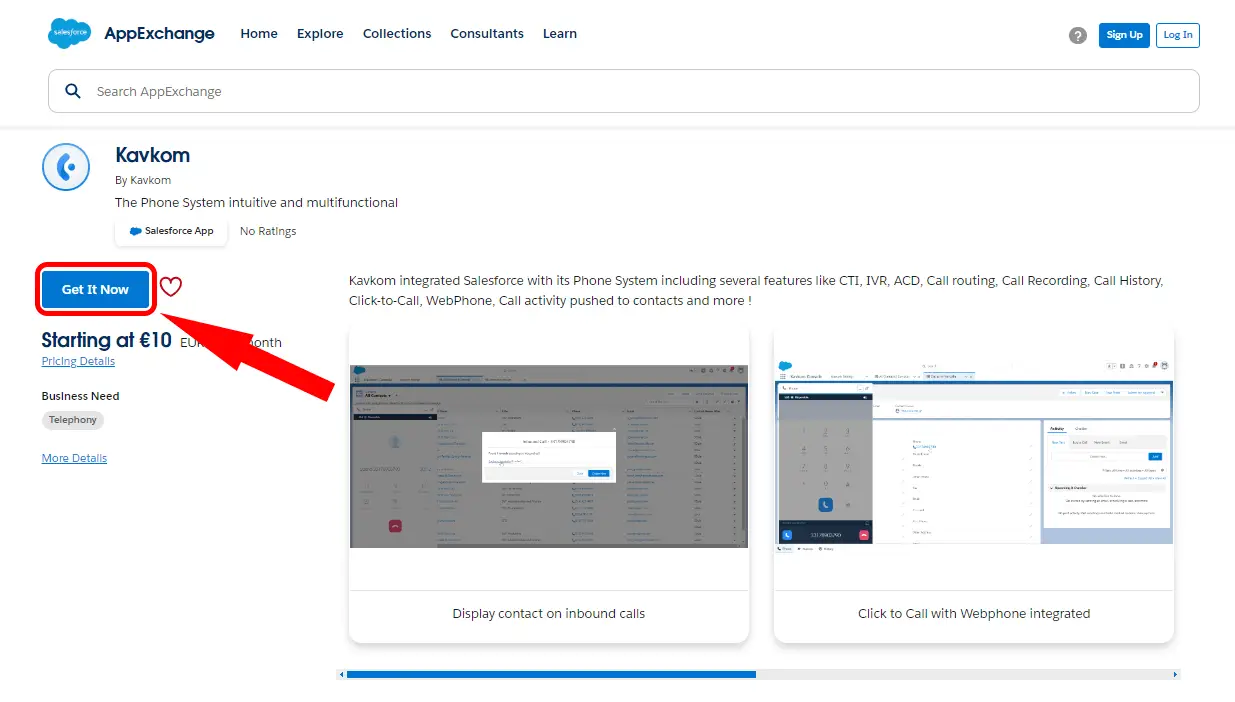The width and height of the screenshot is (1235, 702).
Task: Open the Pricing Details link
Action: [x=78, y=361]
